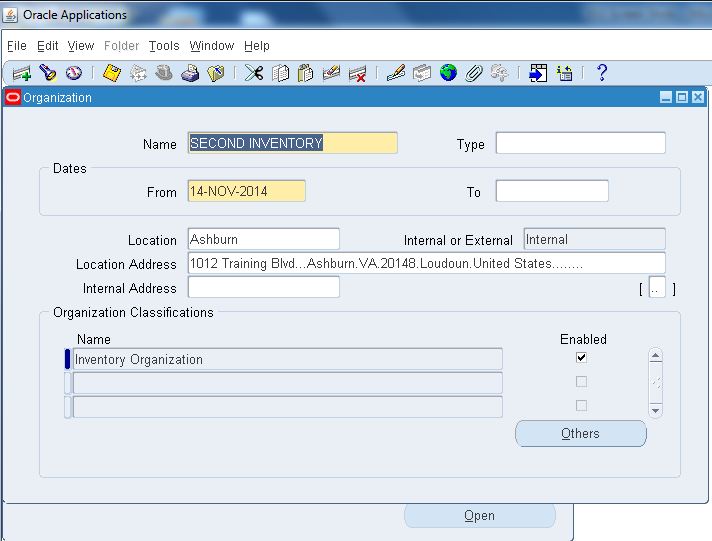Open the Window menu

point(212,46)
